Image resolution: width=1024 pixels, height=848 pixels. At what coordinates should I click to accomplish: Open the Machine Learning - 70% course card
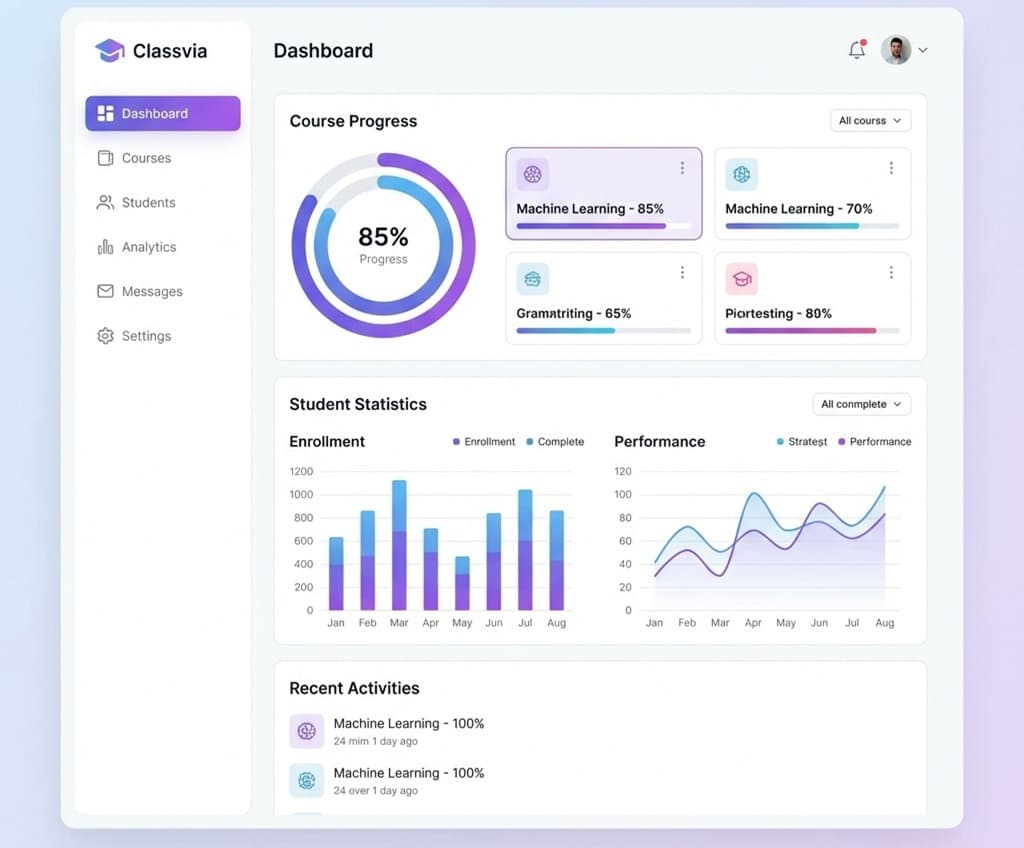(812, 194)
